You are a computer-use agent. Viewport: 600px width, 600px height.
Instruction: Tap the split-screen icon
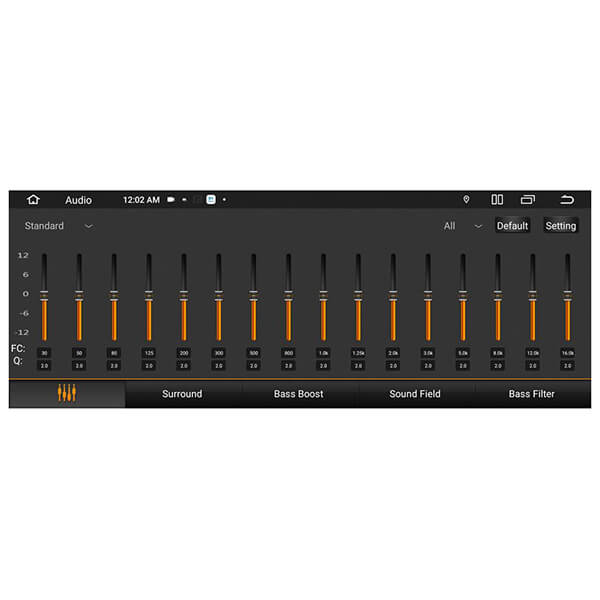(x=497, y=200)
